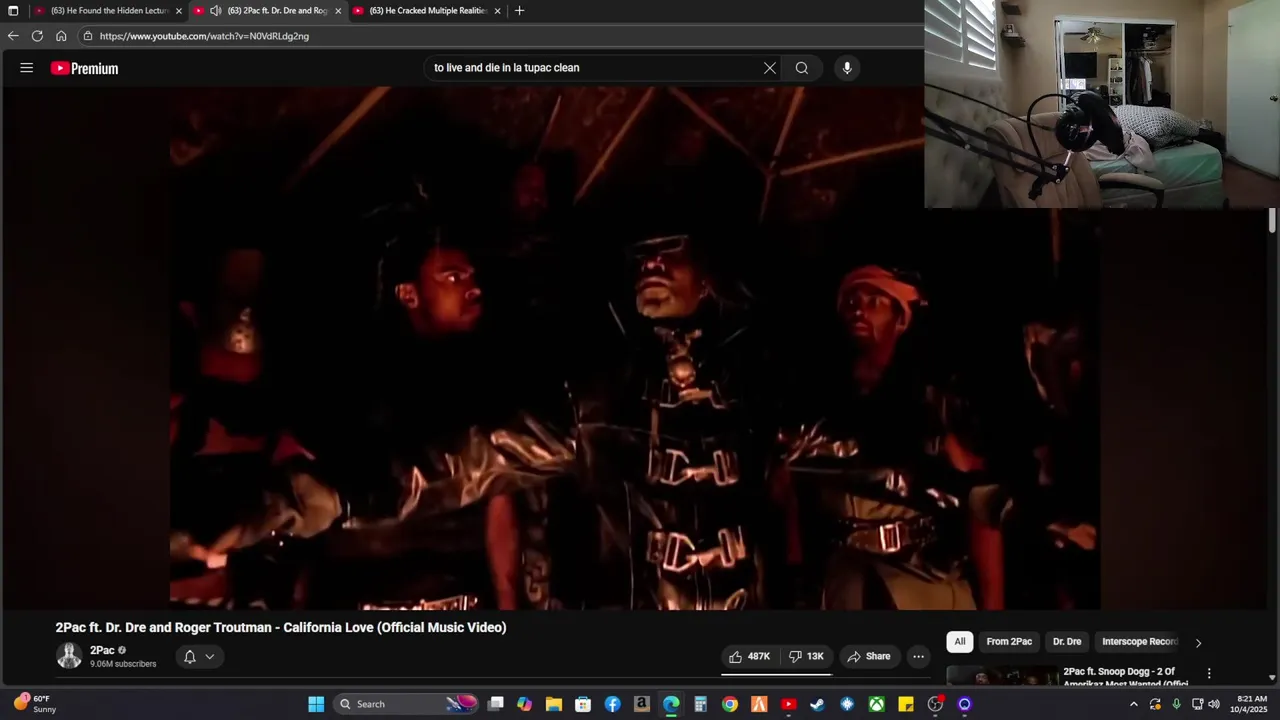Viewport: 1280px width, 720px height.
Task: Clear the search query with X
Action: click(770, 68)
